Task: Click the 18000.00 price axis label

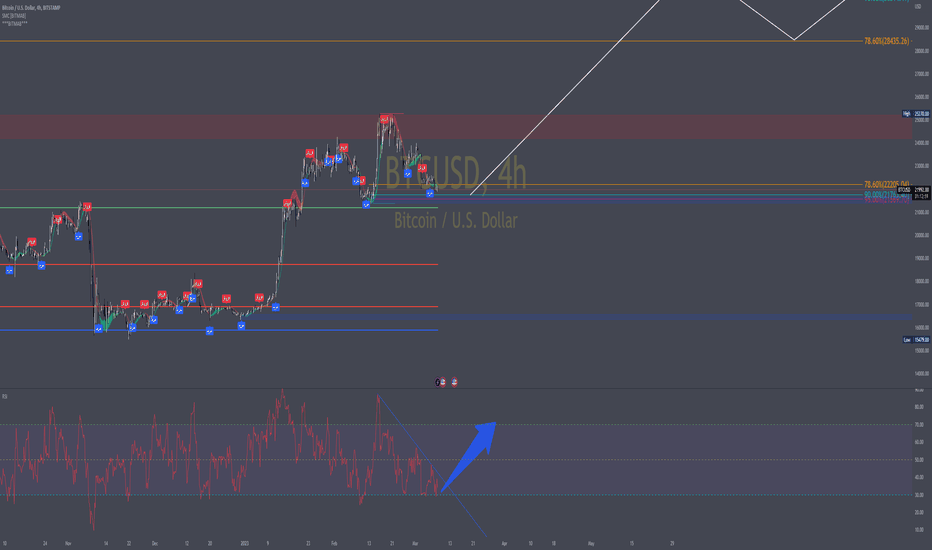Action: point(922,281)
